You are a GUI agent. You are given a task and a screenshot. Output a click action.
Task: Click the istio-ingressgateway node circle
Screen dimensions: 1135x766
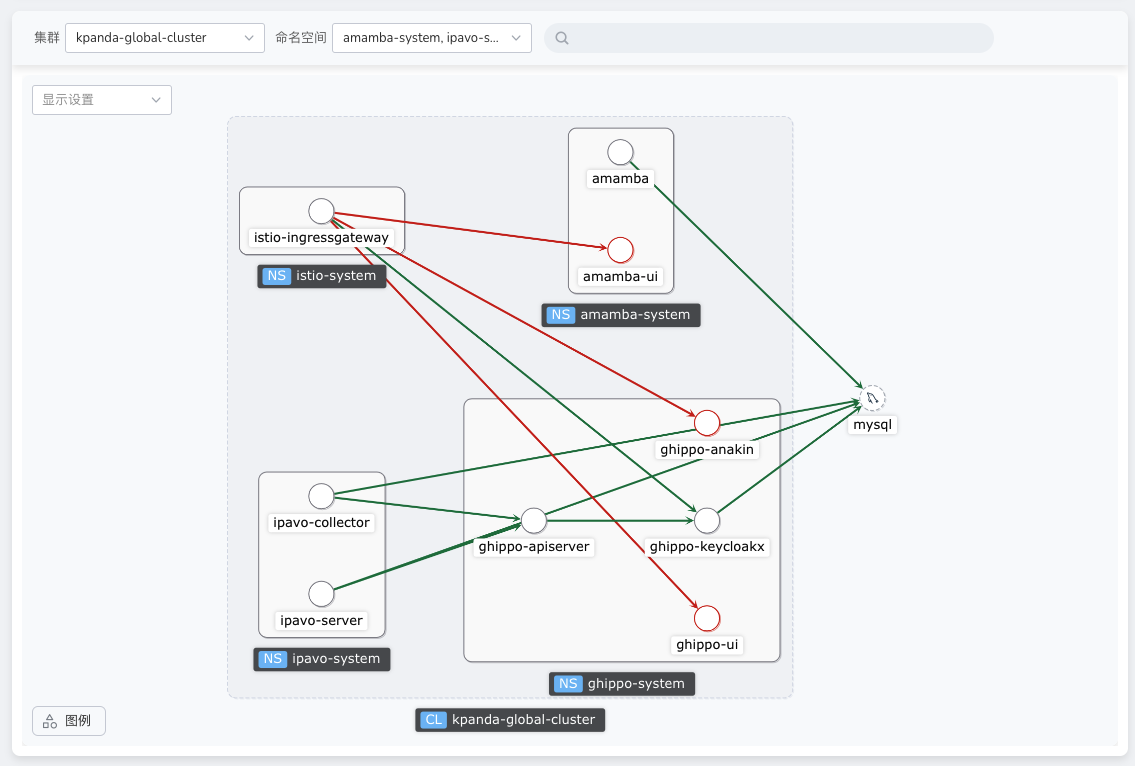(321, 211)
